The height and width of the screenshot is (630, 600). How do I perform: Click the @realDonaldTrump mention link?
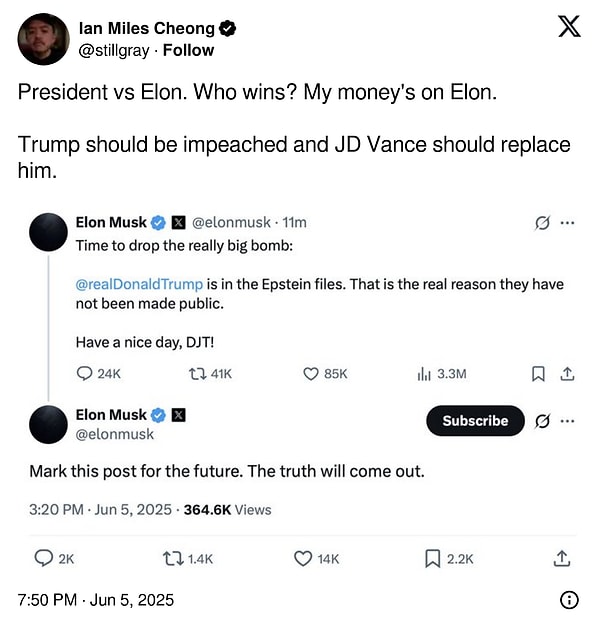pyautogui.click(x=139, y=284)
